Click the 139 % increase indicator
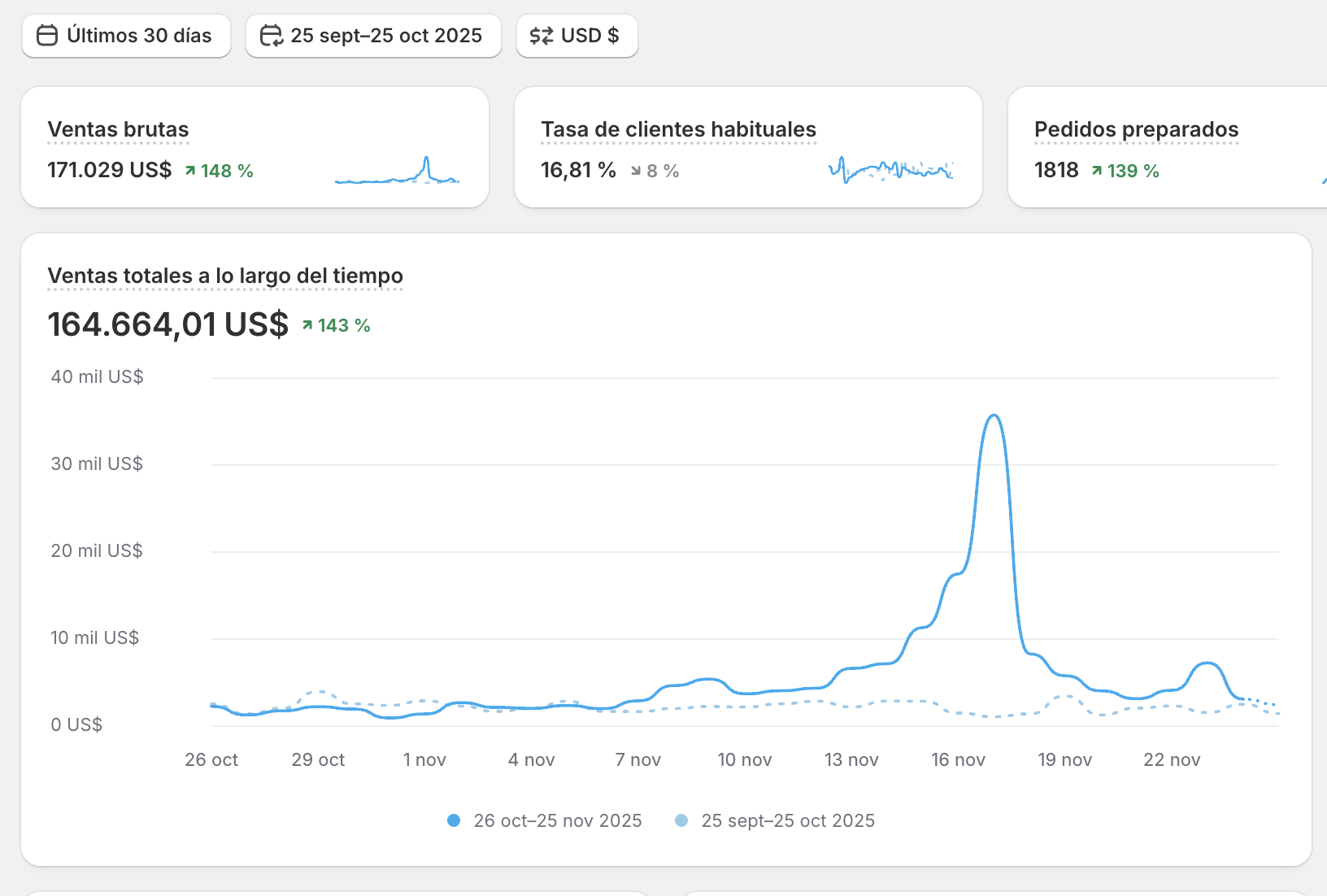The height and width of the screenshot is (896, 1327). click(1125, 171)
